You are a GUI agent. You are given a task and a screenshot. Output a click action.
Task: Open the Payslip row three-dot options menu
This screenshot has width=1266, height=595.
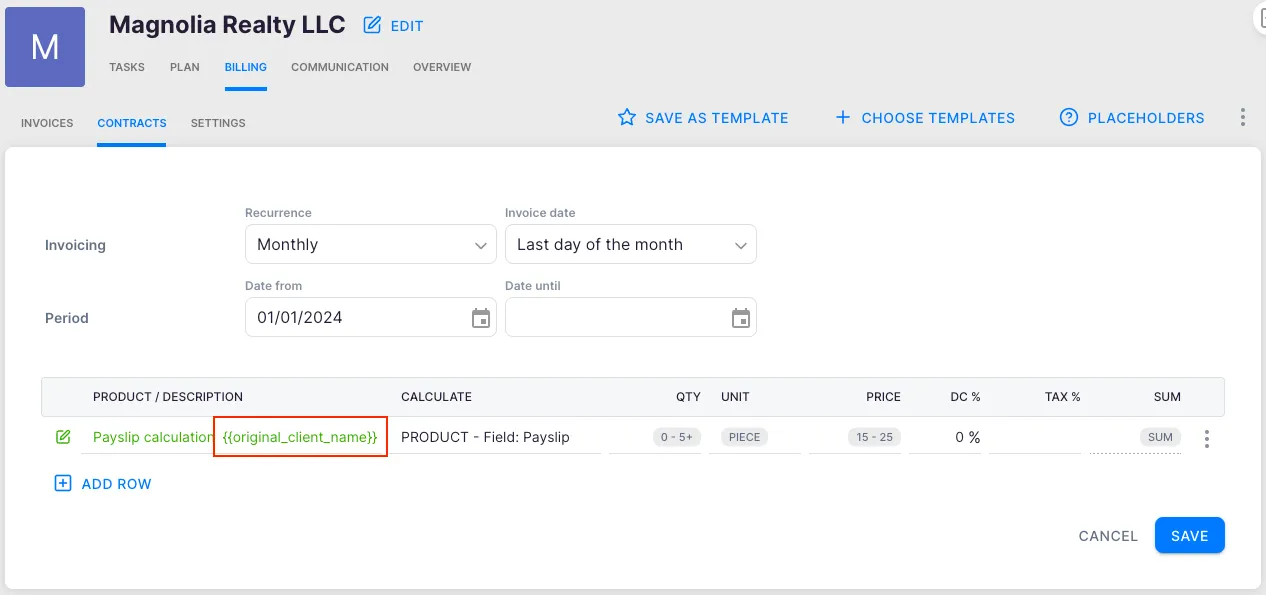pos(1207,438)
